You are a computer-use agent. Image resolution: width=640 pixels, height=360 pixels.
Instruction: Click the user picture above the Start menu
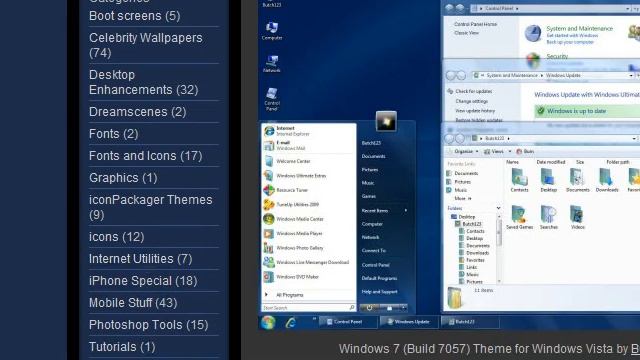click(x=386, y=121)
